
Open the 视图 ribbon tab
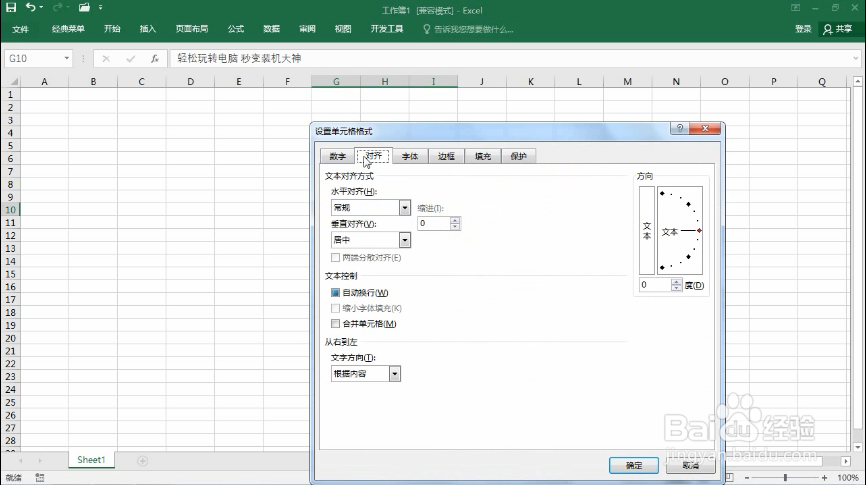pyautogui.click(x=342, y=29)
